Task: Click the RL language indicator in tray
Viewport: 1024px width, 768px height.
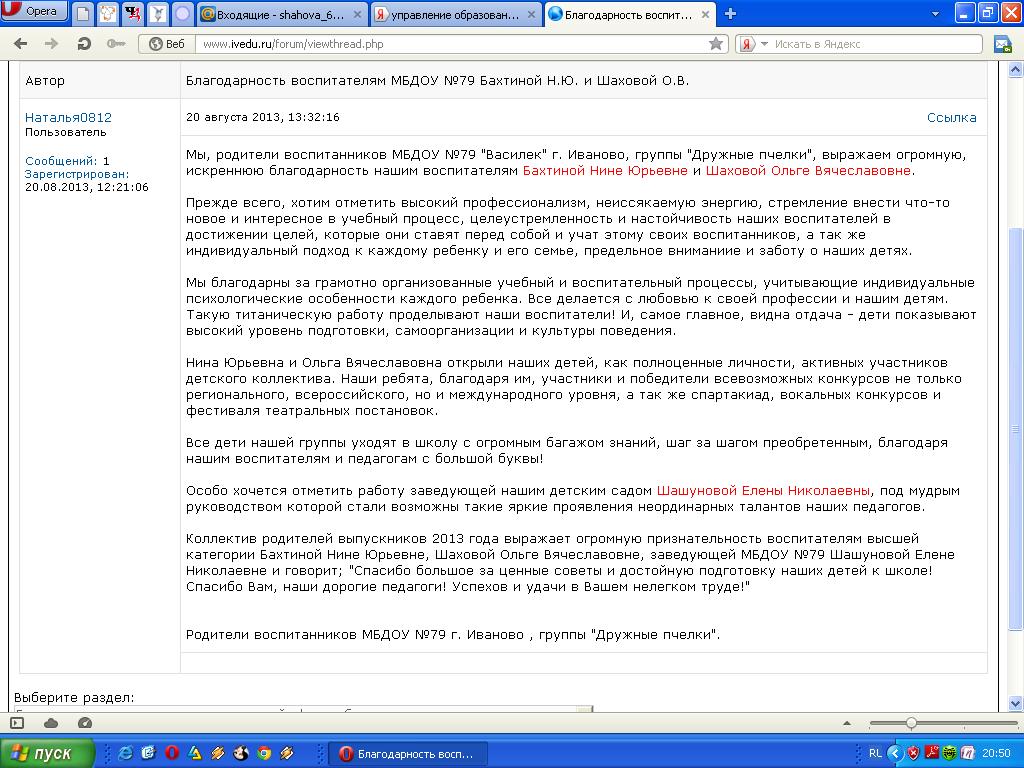Action: pos(875,753)
